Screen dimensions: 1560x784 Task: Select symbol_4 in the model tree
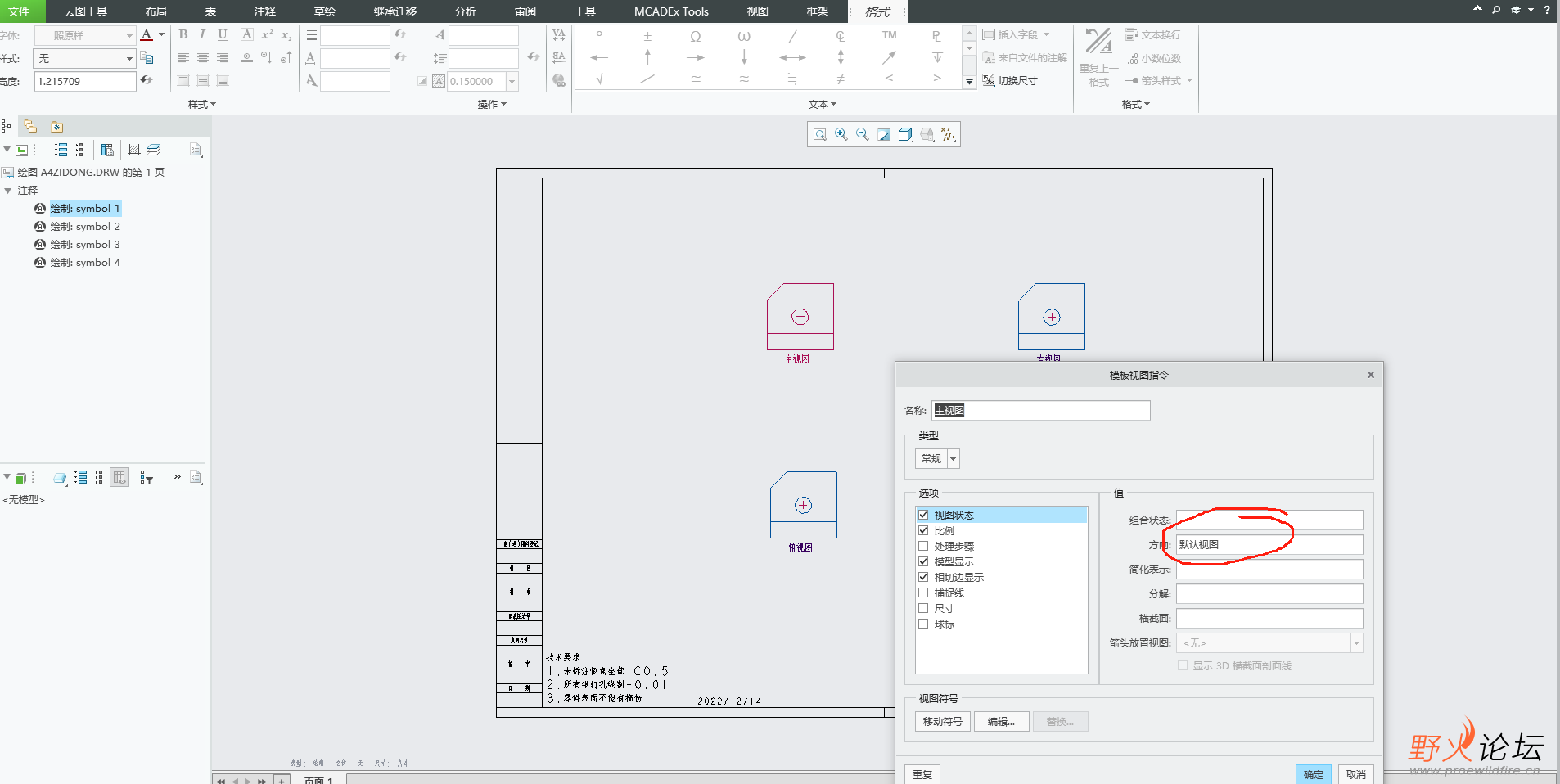85,263
